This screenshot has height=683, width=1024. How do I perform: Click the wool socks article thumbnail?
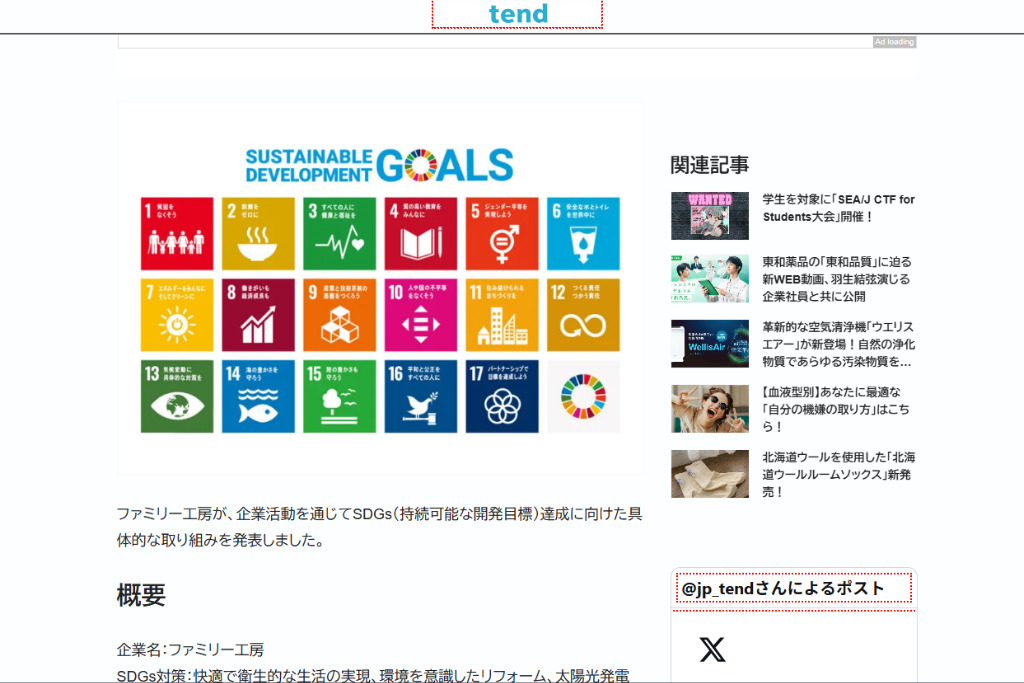coord(710,474)
